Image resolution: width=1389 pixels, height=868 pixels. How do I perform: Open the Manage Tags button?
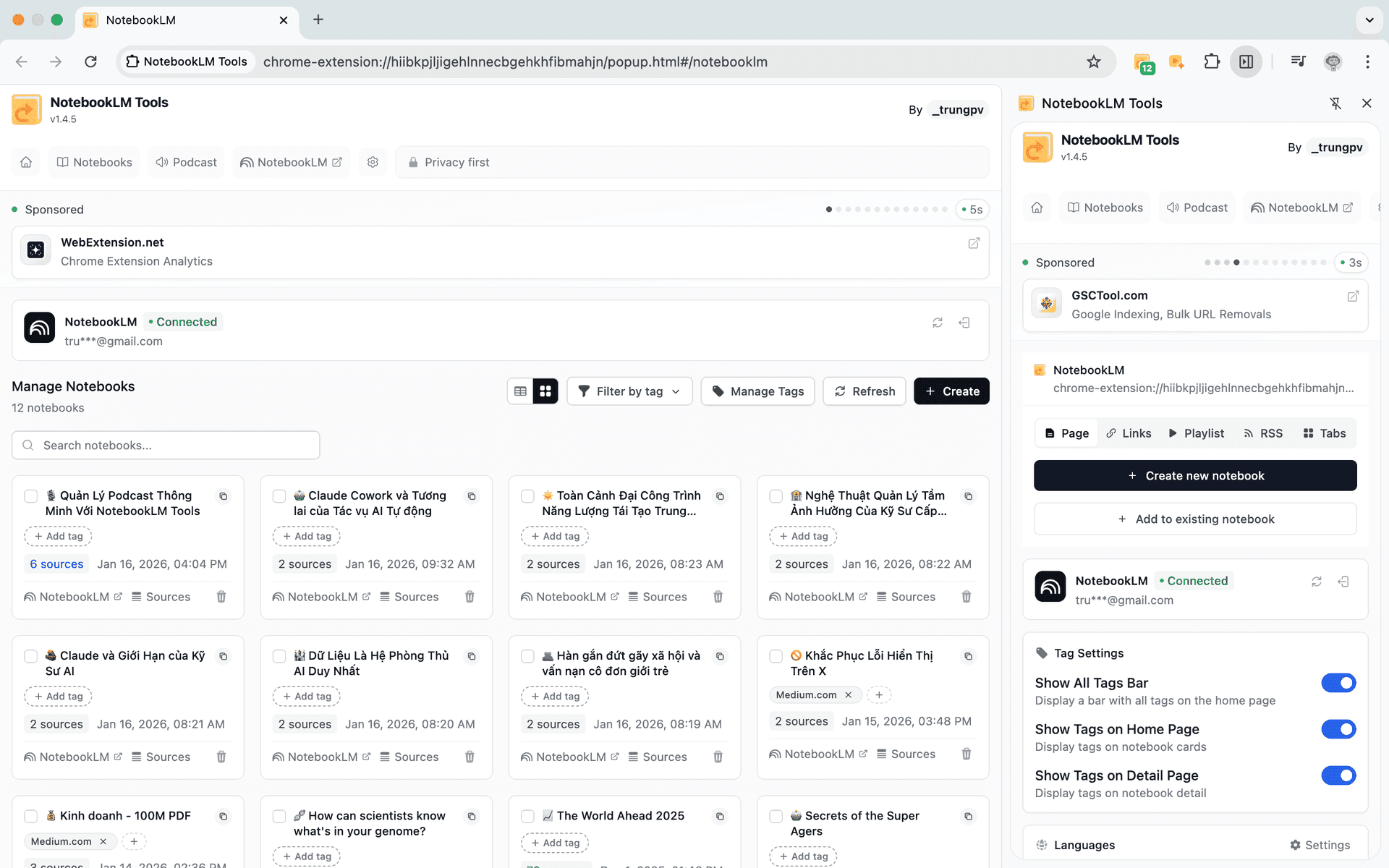[758, 391]
